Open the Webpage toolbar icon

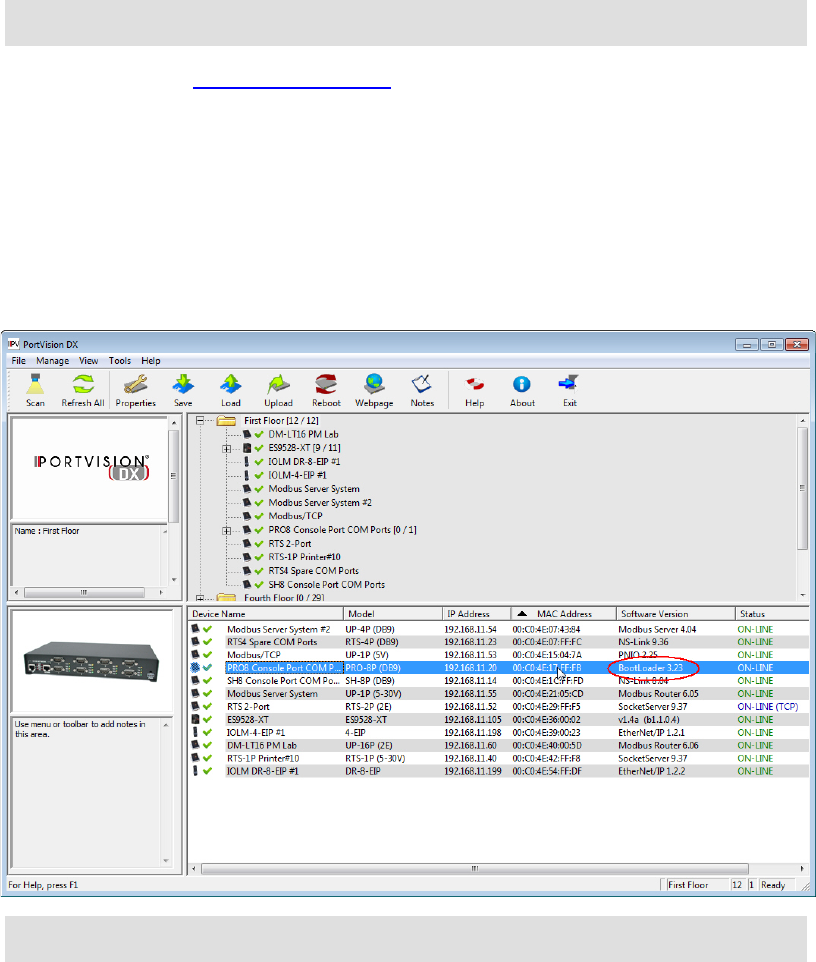[374, 390]
